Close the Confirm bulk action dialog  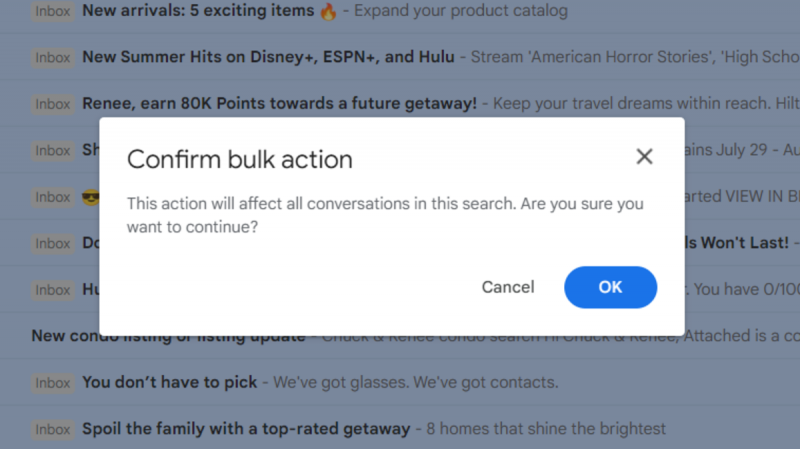(644, 156)
